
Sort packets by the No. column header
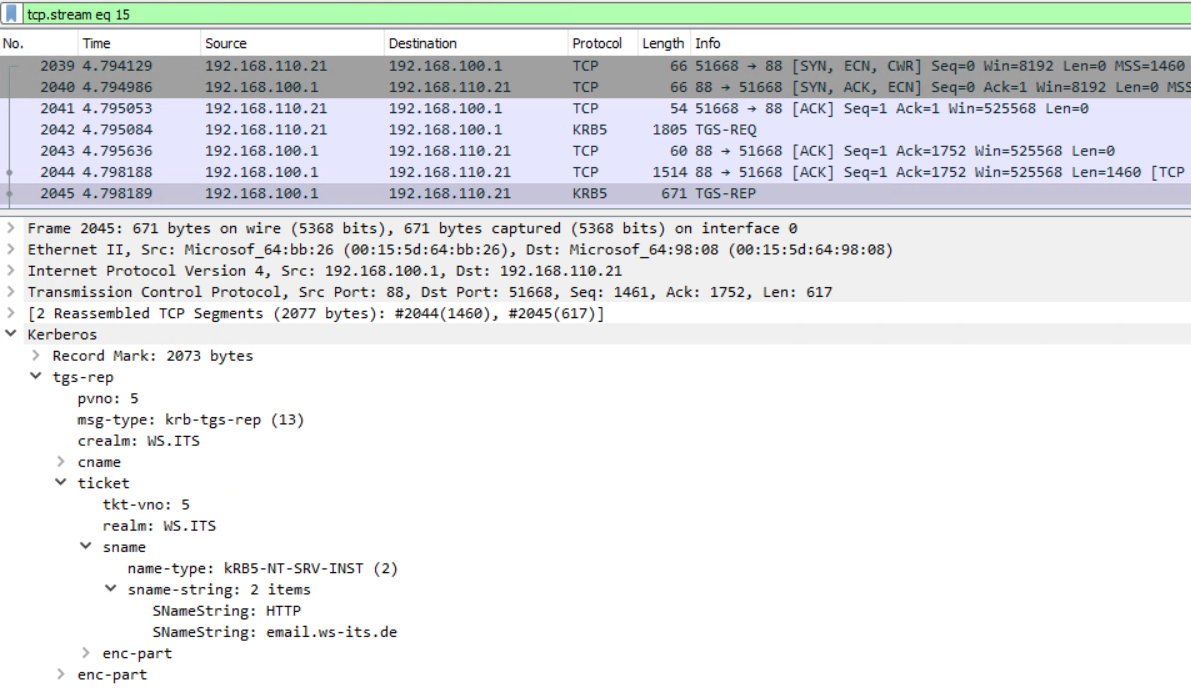[x=39, y=43]
